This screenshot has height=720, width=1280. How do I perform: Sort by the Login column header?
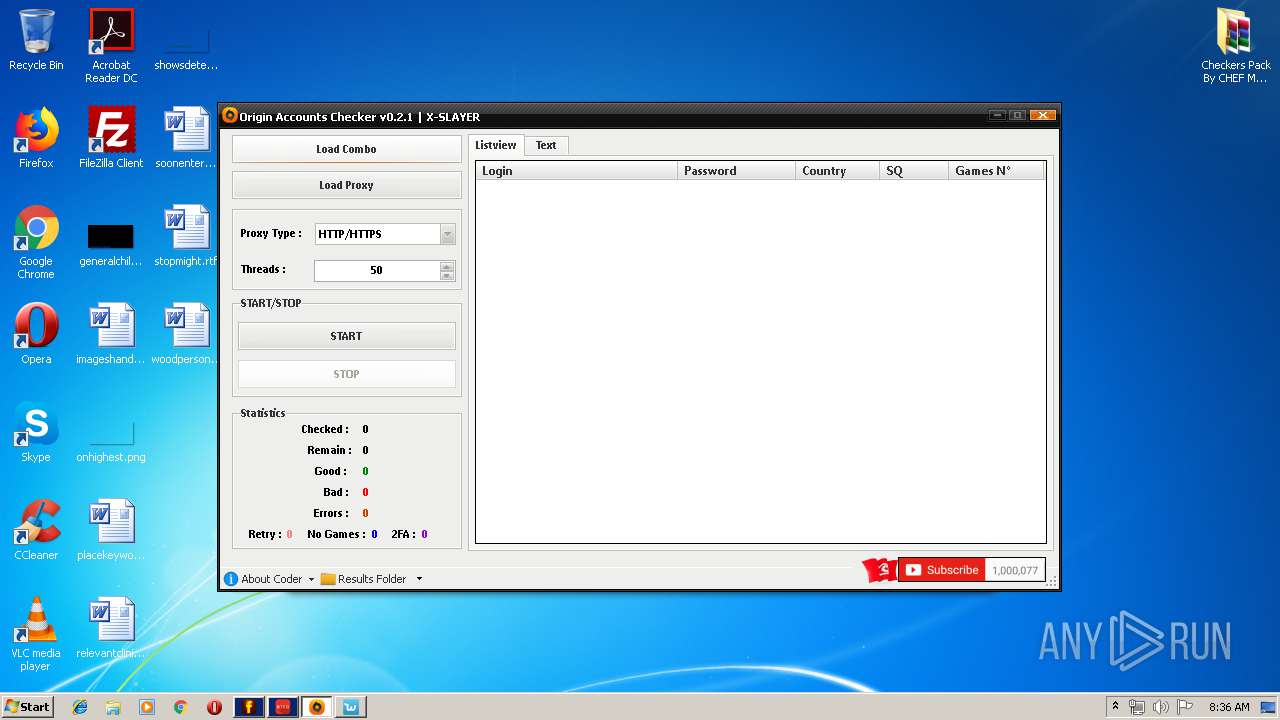click(x=577, y=171)
